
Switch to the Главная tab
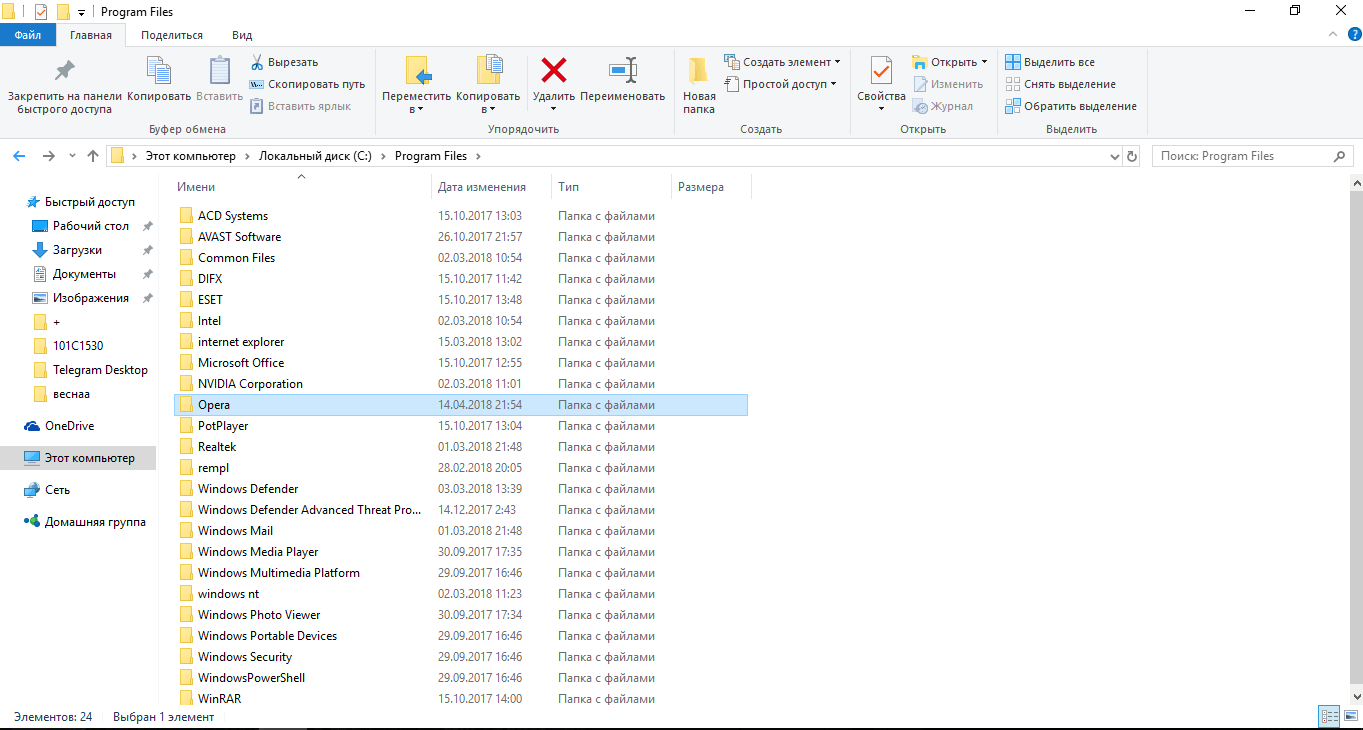91,35
